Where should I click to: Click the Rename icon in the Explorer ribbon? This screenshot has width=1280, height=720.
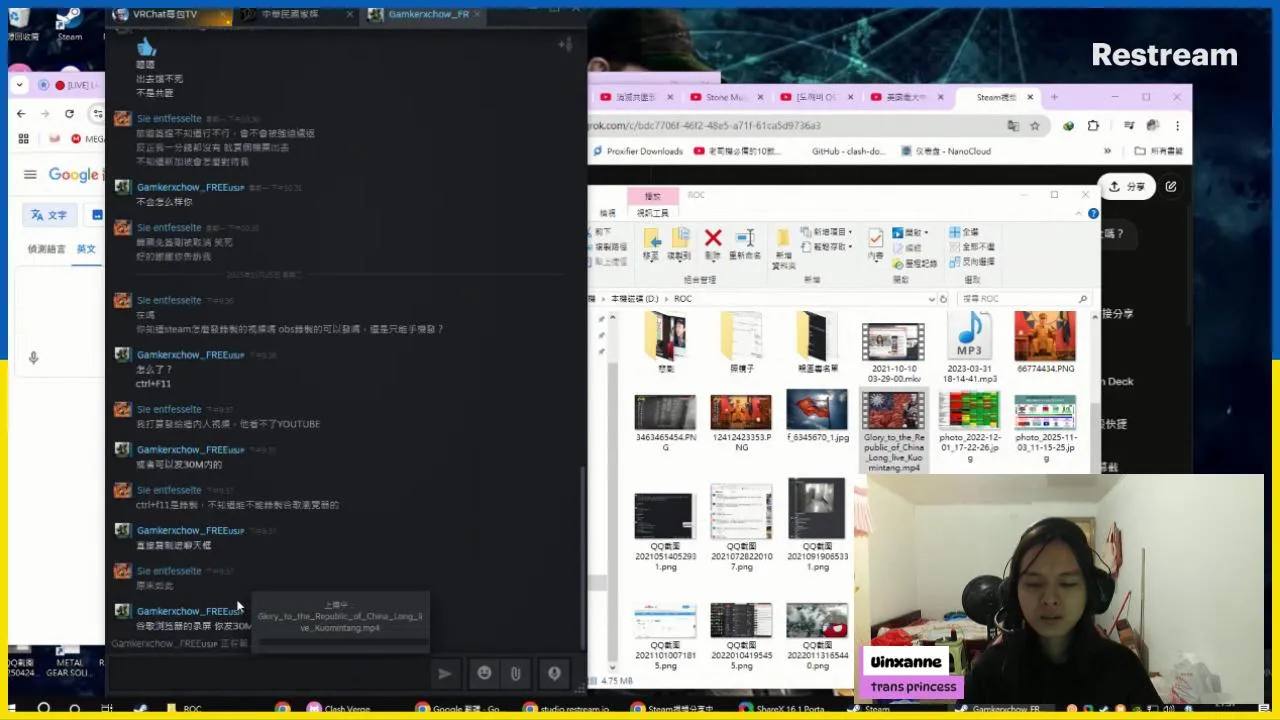pos(745,245)
